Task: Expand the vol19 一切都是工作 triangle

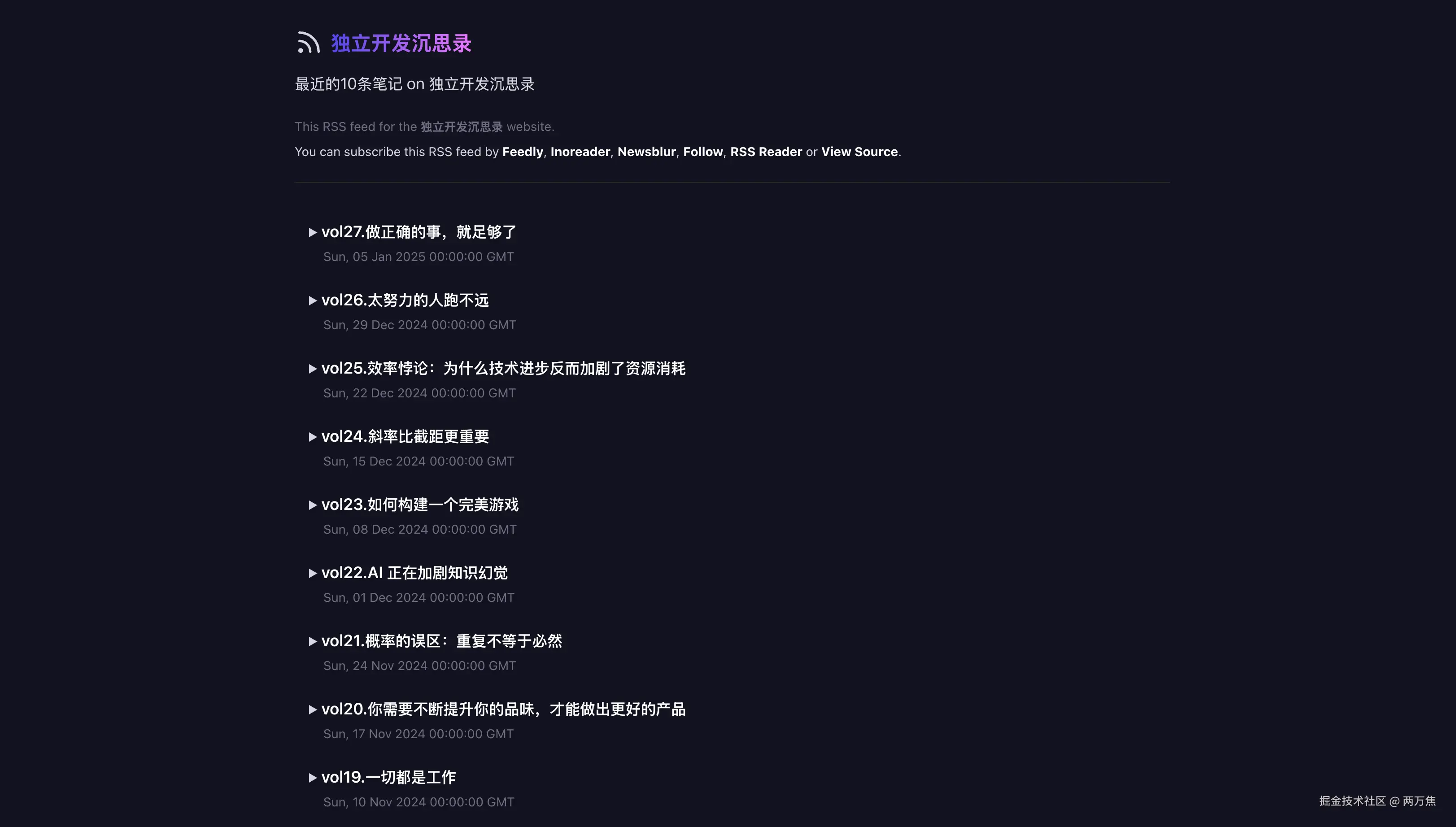Action: (313, 778)
